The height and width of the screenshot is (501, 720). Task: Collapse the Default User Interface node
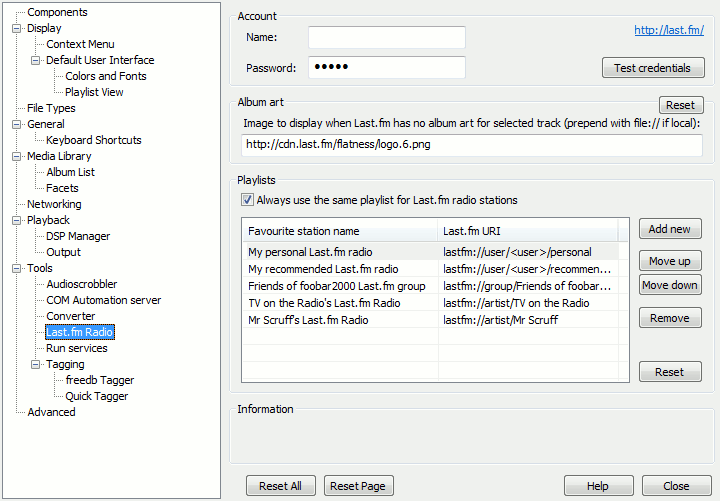coord(35,61)
